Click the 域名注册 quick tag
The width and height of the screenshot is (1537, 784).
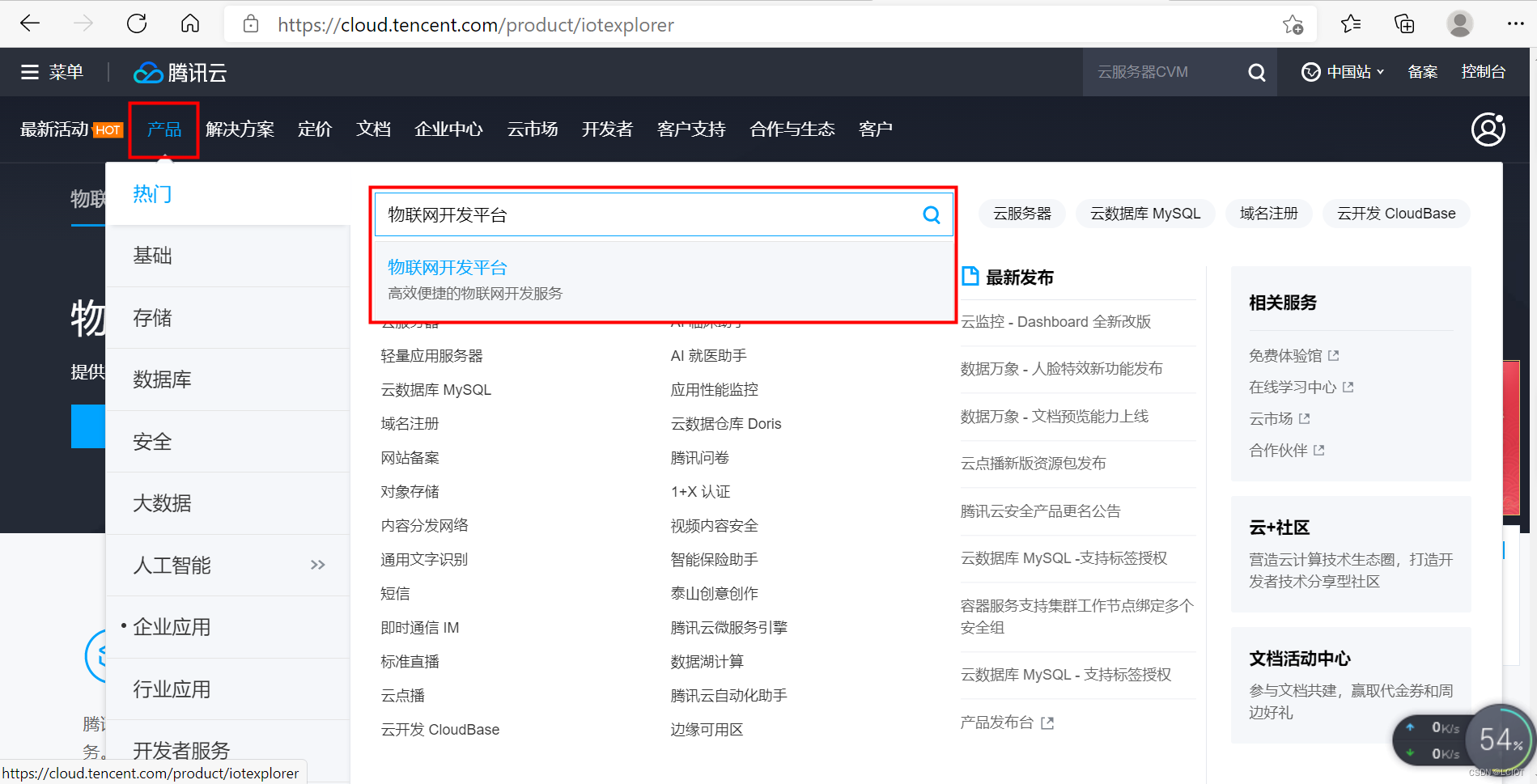pyautogui.click(x=1268, y=214)
